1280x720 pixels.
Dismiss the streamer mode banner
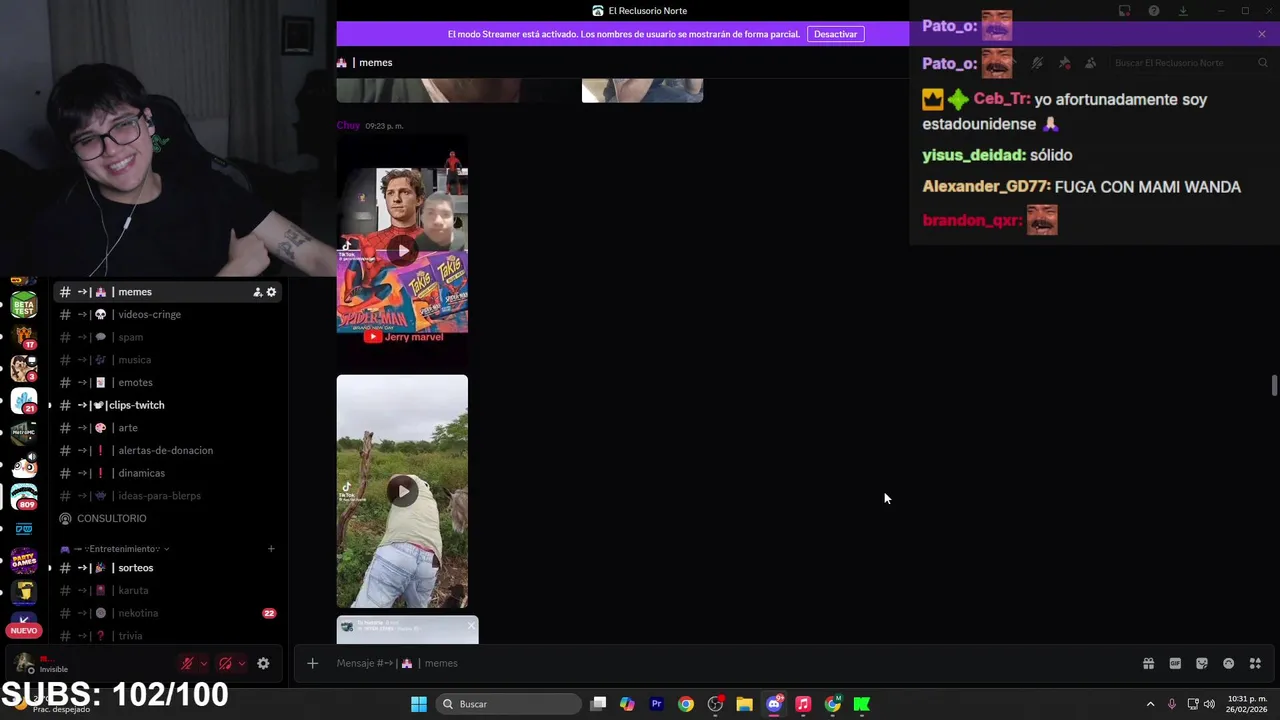click(x=1262, y=34)
